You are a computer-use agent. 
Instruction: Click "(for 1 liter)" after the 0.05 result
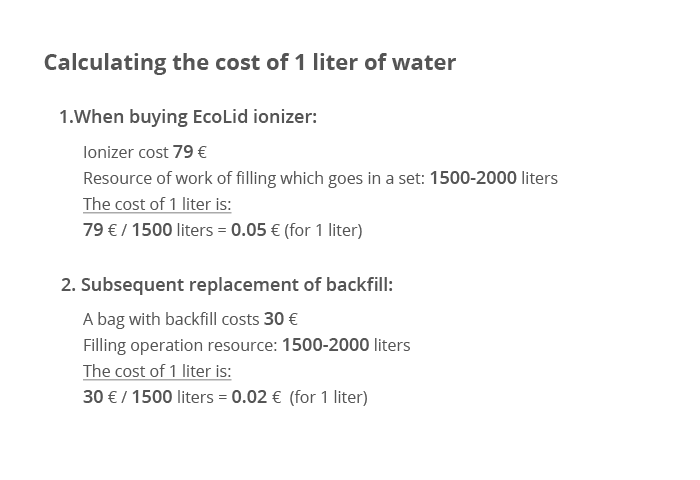[323, 230]
